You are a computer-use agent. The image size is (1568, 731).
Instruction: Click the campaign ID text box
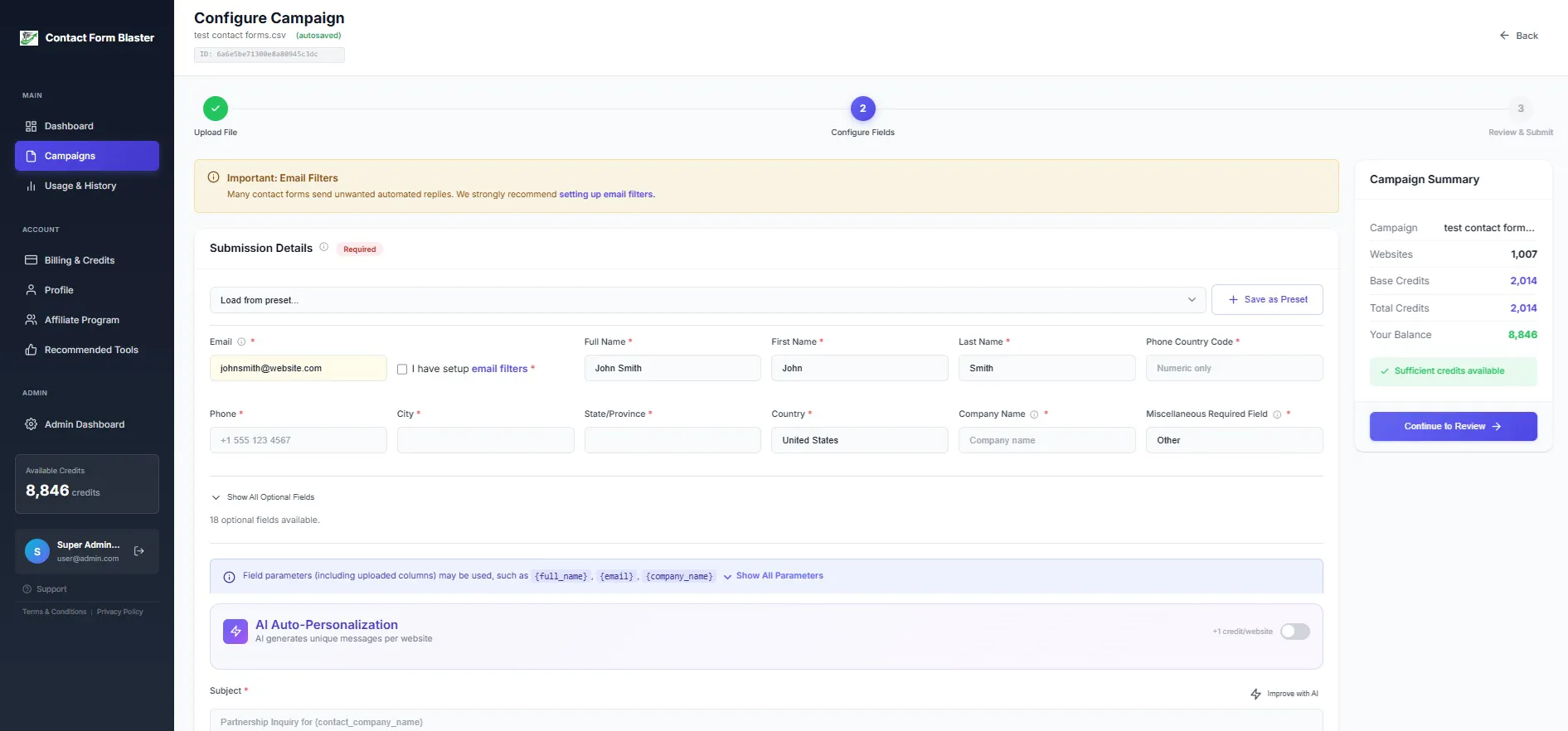(x=269, y=55)
